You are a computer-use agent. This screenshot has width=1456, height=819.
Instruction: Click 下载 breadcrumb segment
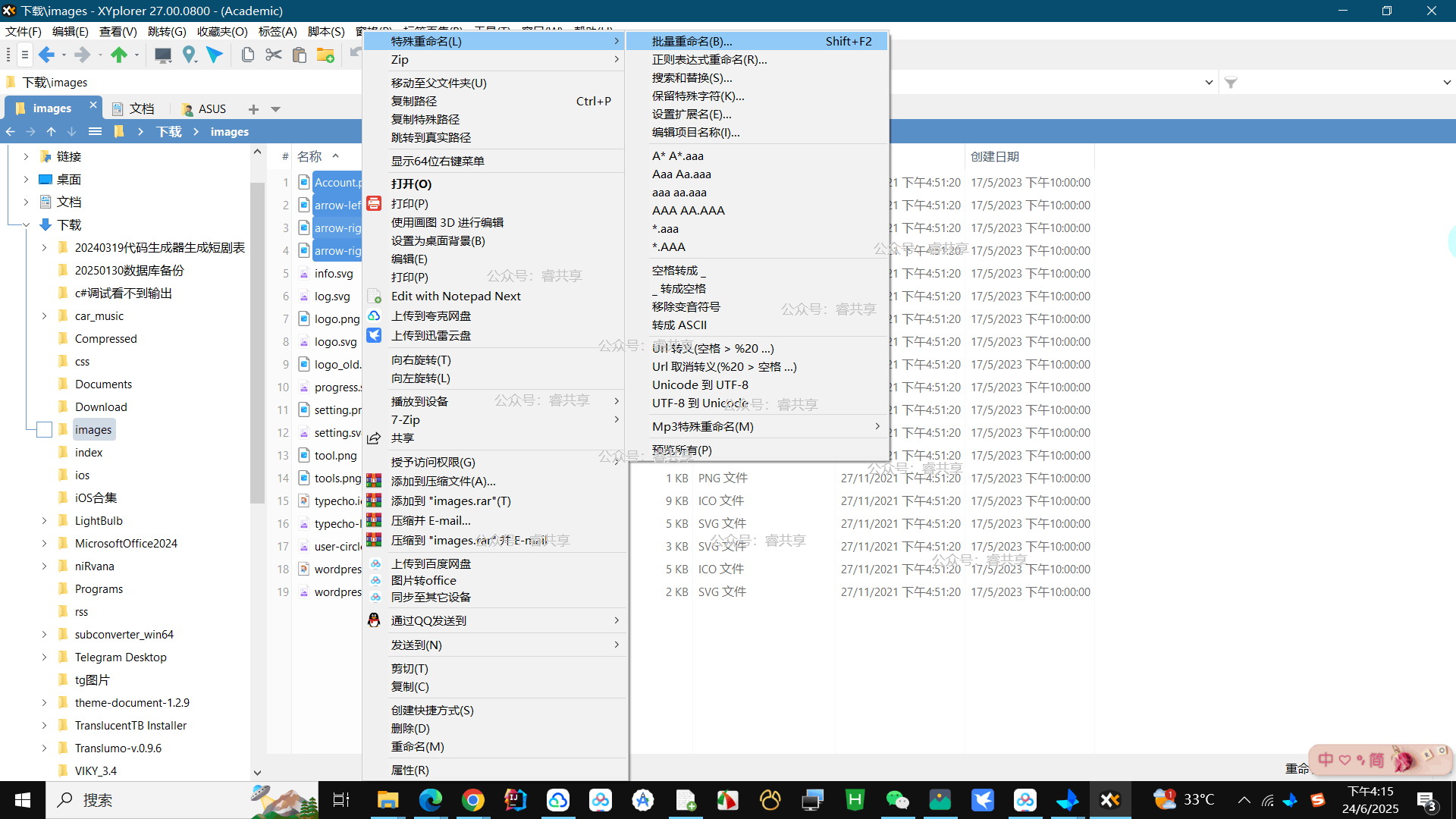coord(169,131)
